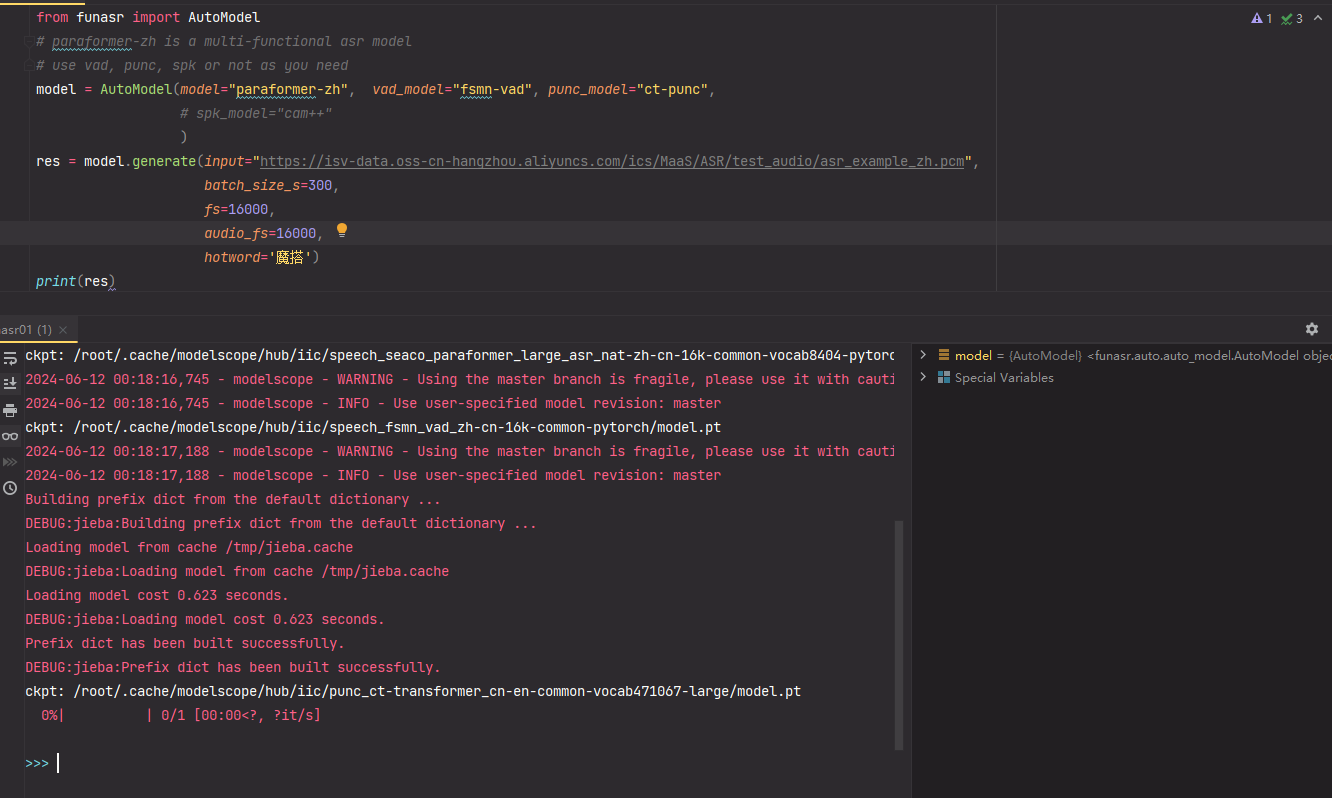Click the console vertical scrollbar
1332x798 pixels.
click(x=899, y=634)
